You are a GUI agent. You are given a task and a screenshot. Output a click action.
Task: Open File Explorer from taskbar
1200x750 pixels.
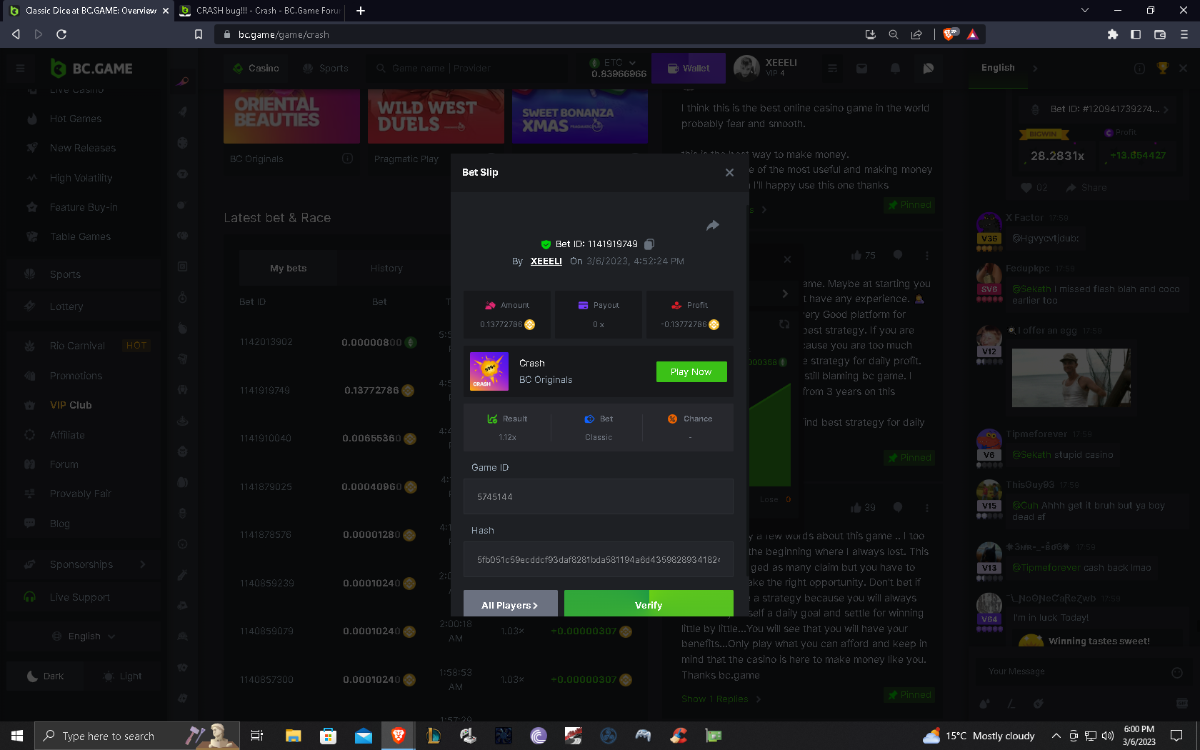[292, 736]
